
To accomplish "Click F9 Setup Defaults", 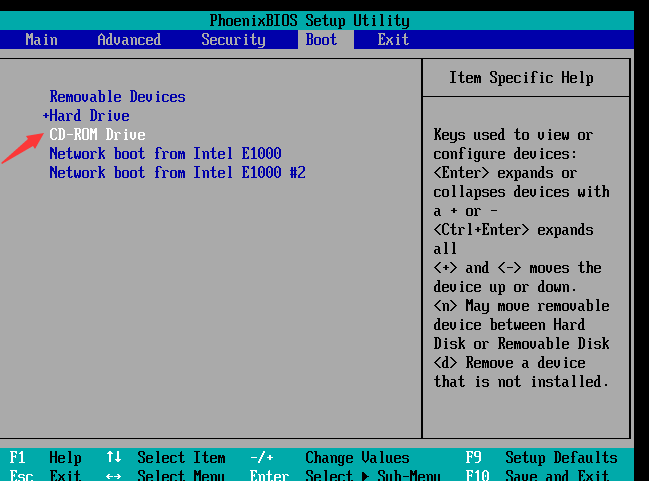I will coord(541,458).
